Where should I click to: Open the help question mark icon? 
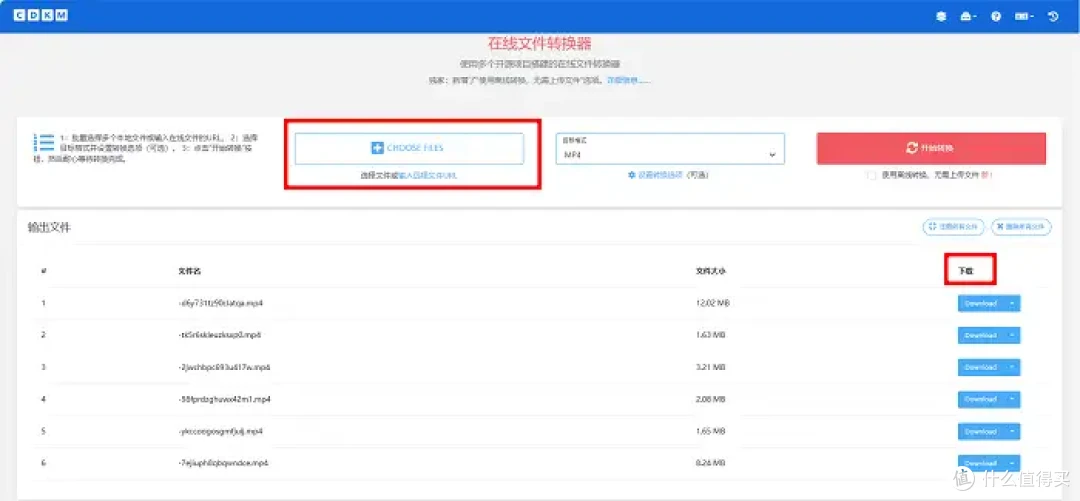coord(996,17)
